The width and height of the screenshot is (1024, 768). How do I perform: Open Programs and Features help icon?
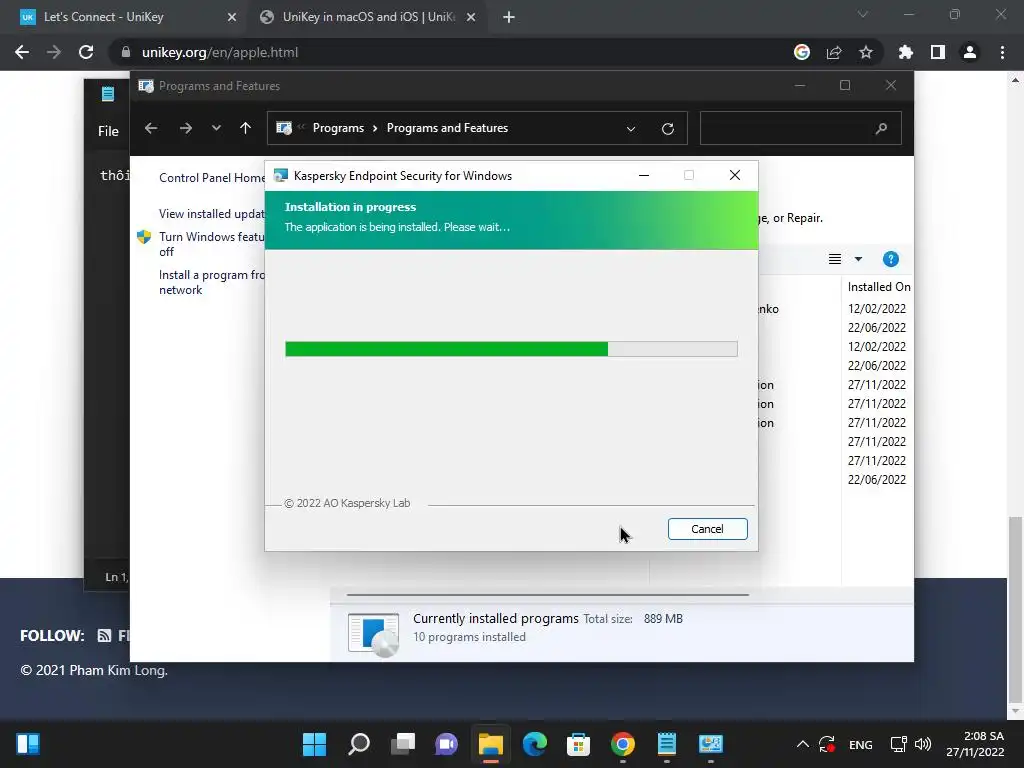click(891, 259)
